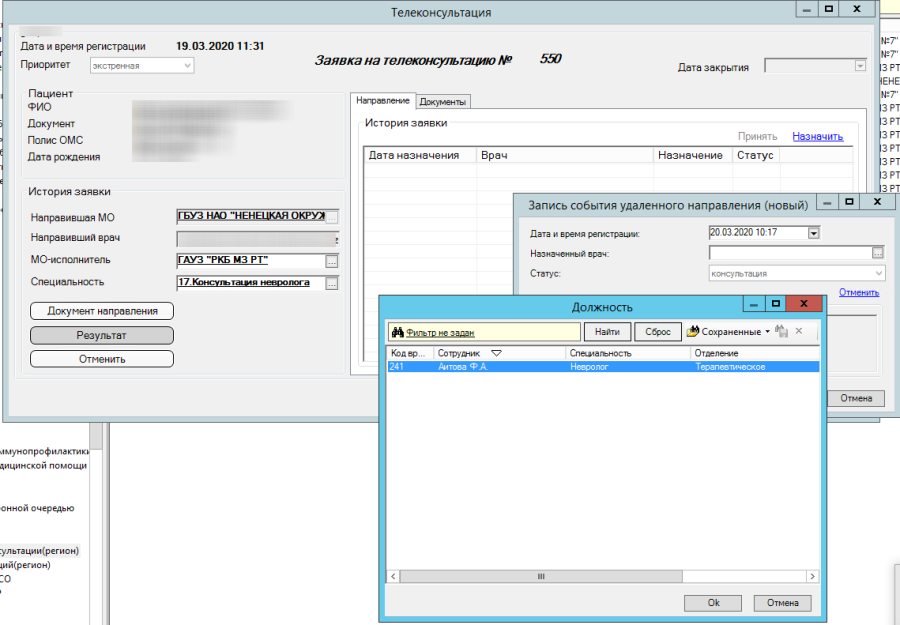Open the Сохраненные saved filters folder icon

tap(693, 331)
